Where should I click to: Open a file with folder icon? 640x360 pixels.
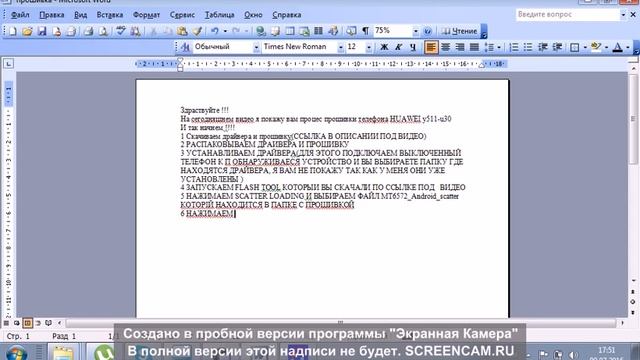point(27,31)
